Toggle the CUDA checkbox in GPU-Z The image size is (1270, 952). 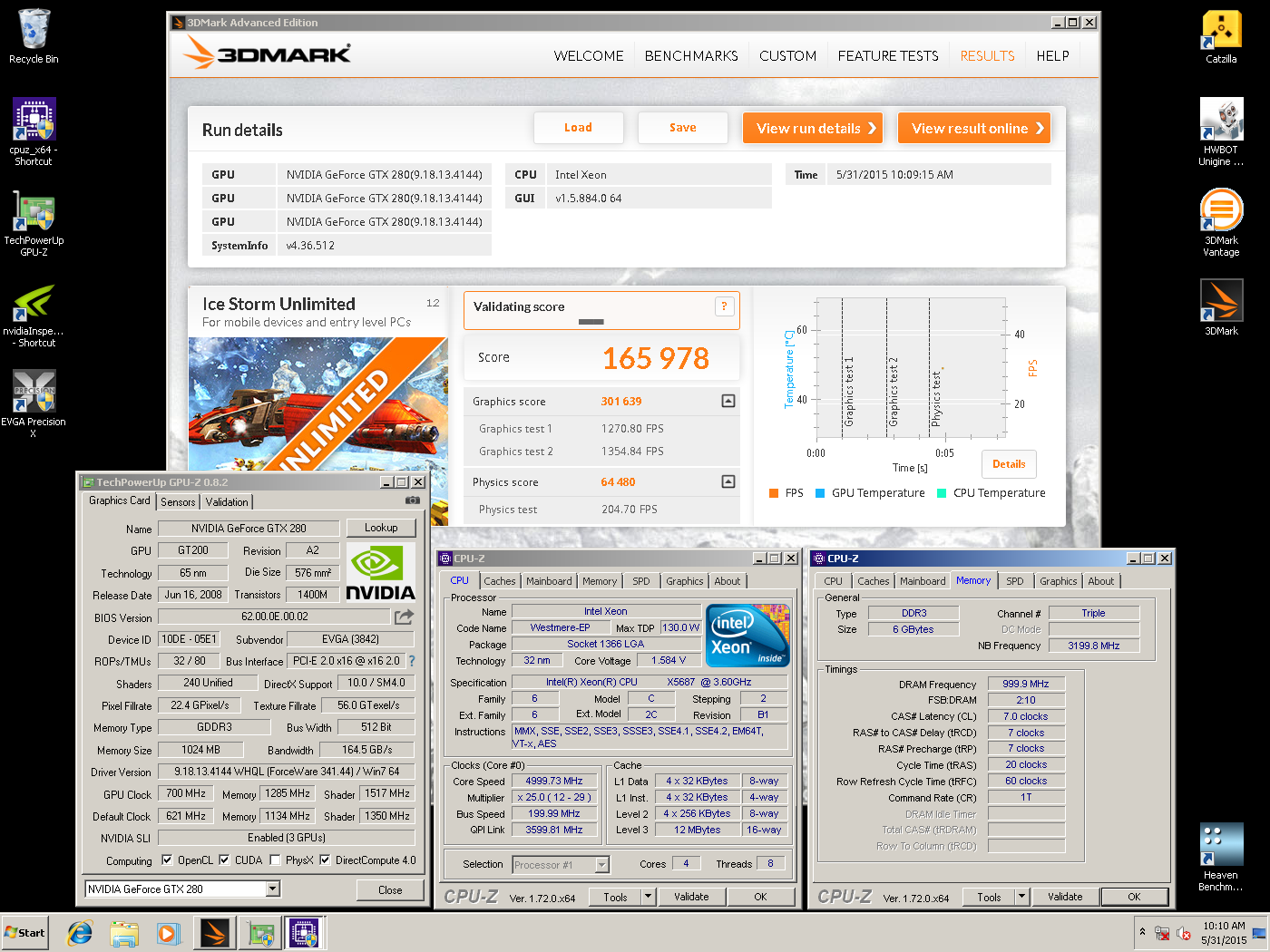click(224, 860)
